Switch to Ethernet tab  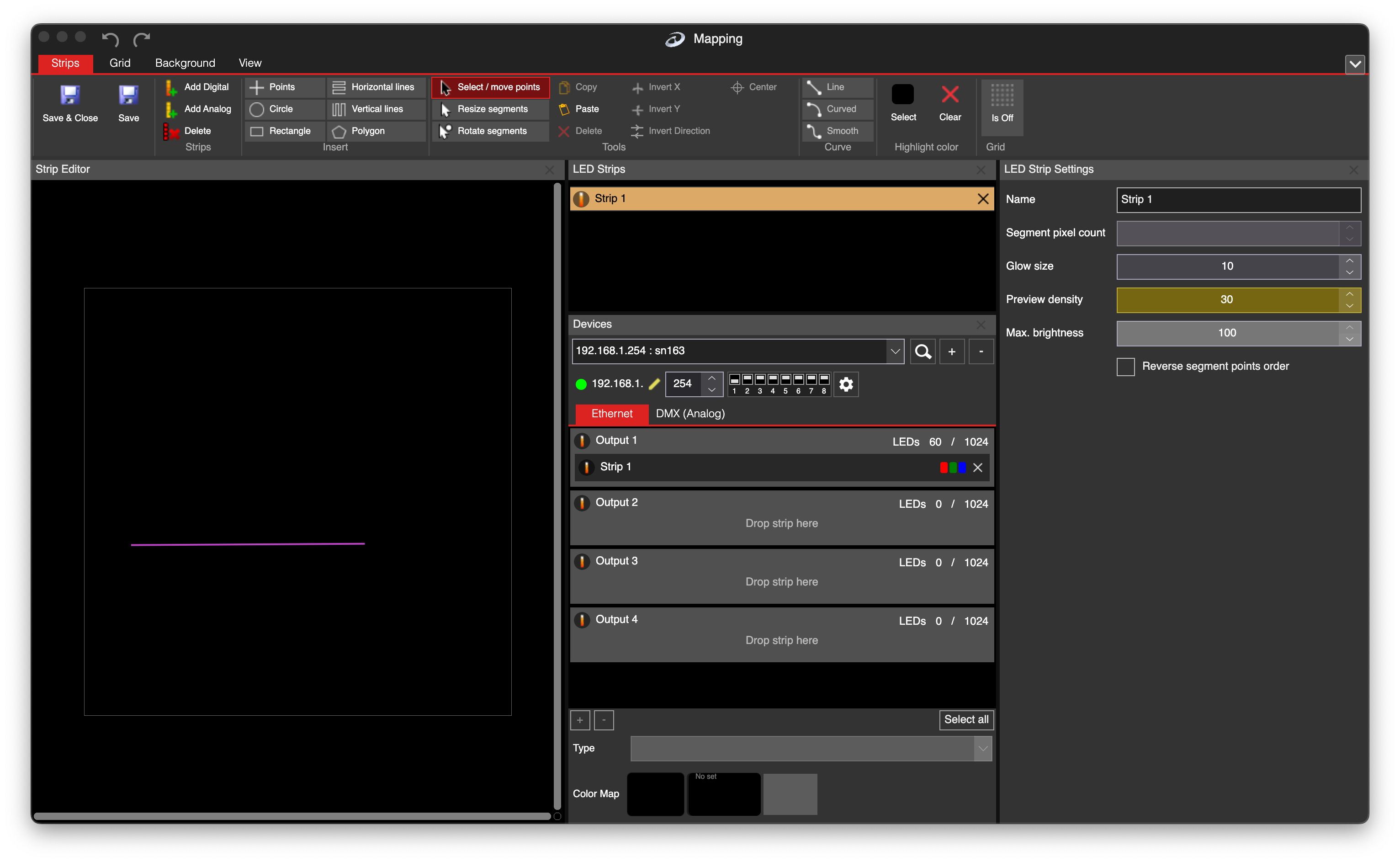[611, 414]
